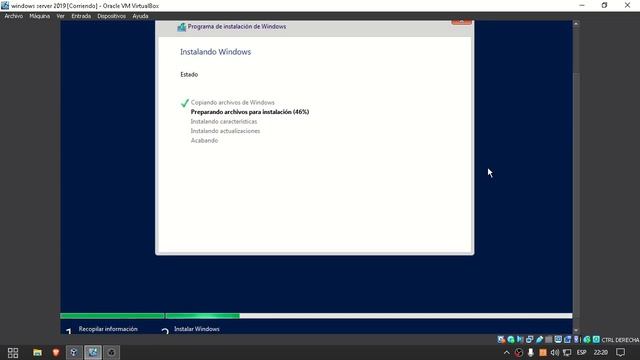The image size is (640, 360).
Task: Click the processor status icon with V
Action: (x=576, y=340)
